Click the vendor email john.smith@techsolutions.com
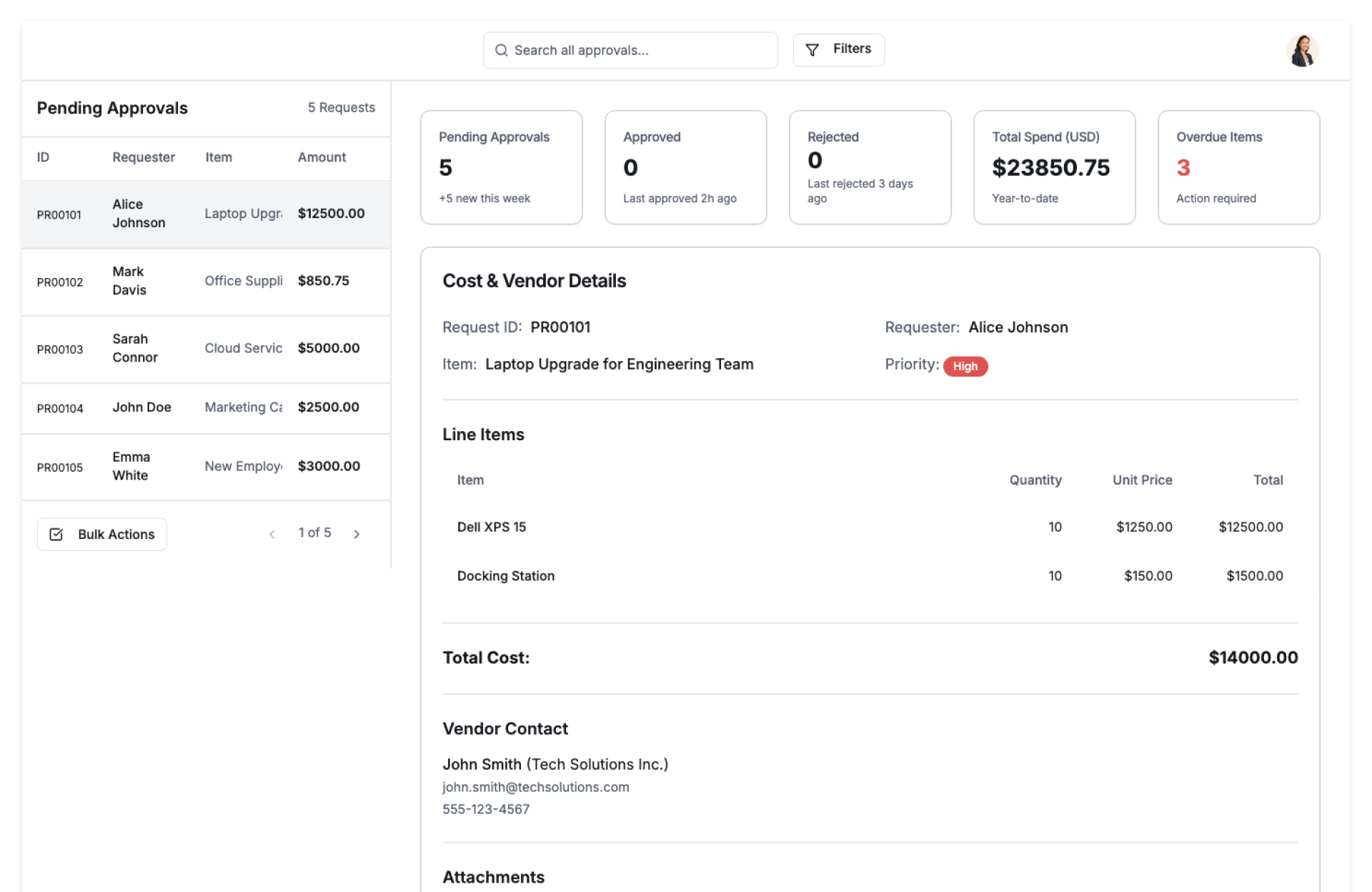Viewport: 1372px width, 892px height. pos(535,787)
